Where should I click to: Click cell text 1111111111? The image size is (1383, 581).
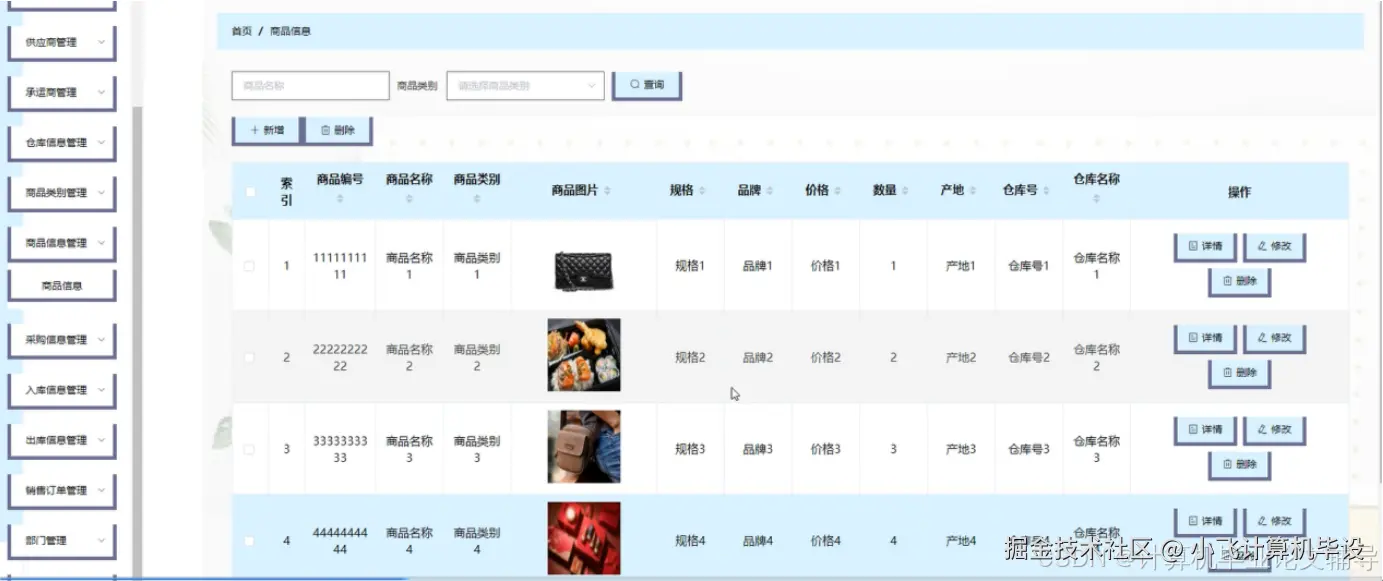[340, 266]
